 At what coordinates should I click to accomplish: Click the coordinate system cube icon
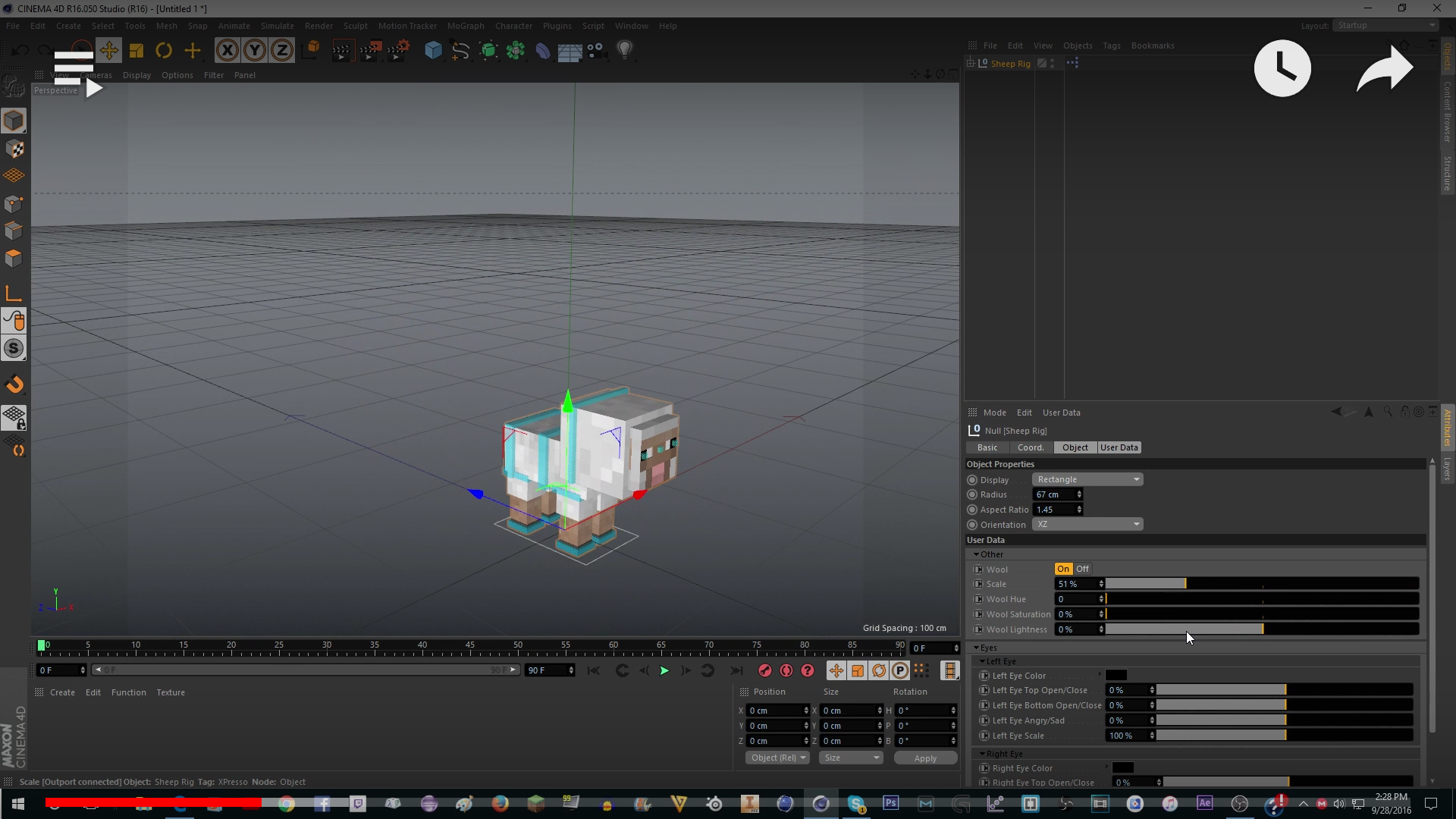[311, 51]
